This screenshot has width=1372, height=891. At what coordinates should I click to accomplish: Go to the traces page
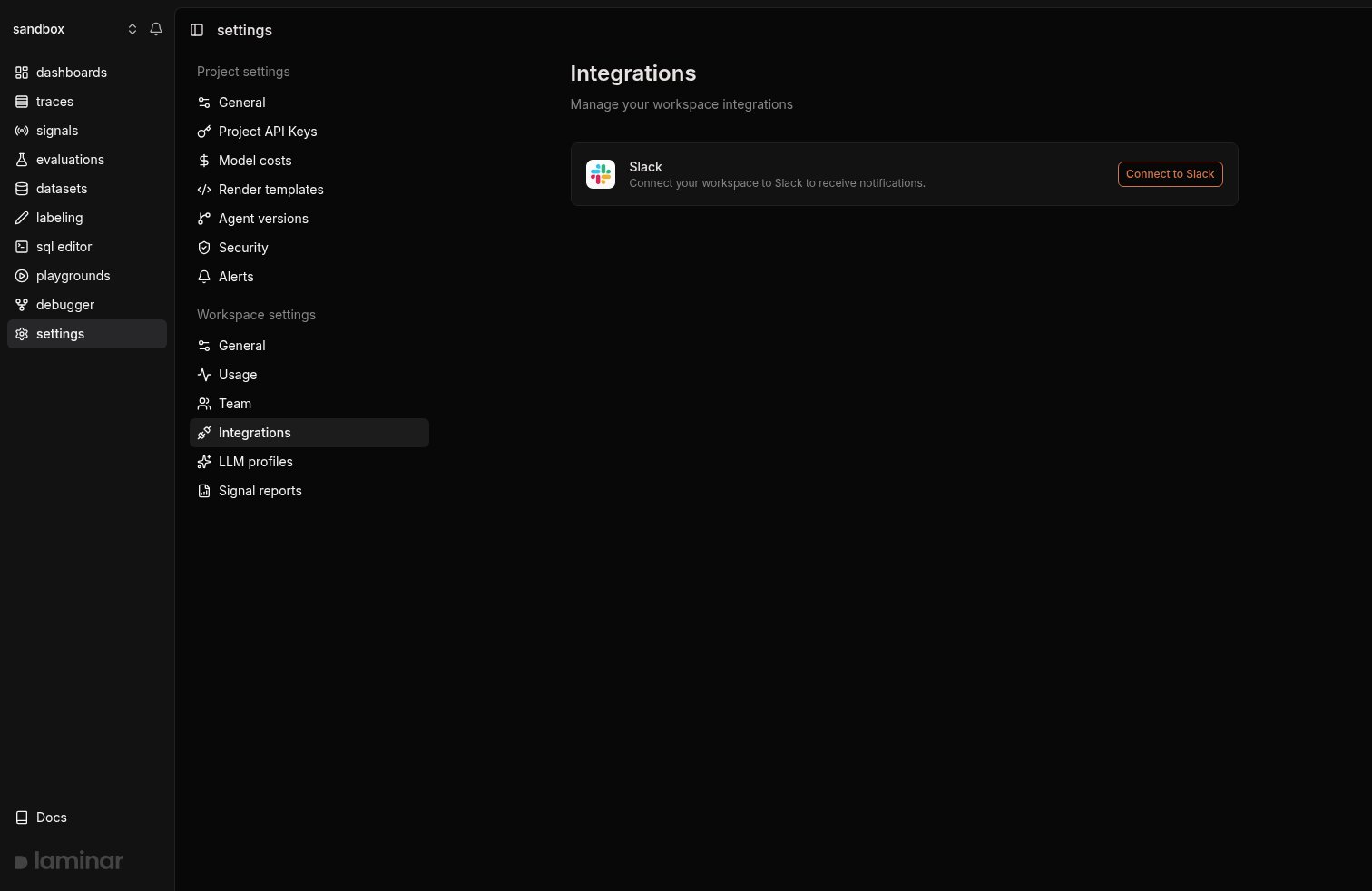coord(87,102)
